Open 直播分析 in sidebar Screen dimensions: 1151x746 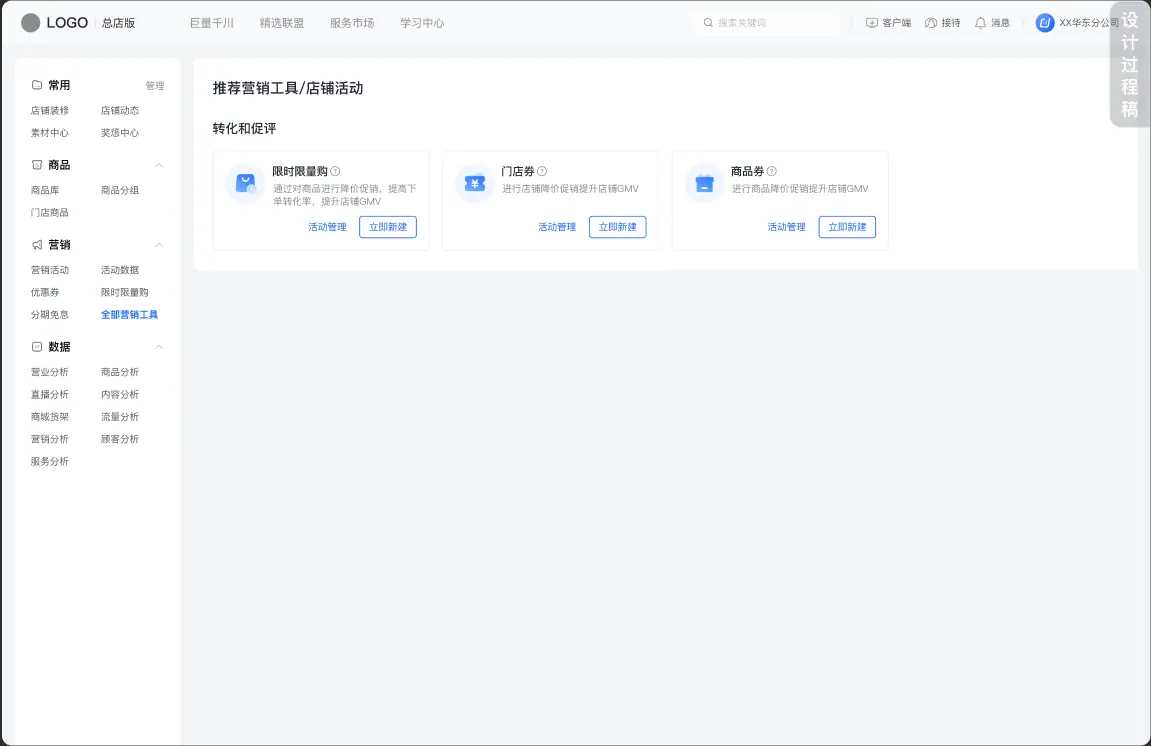(x=50, y=394)
